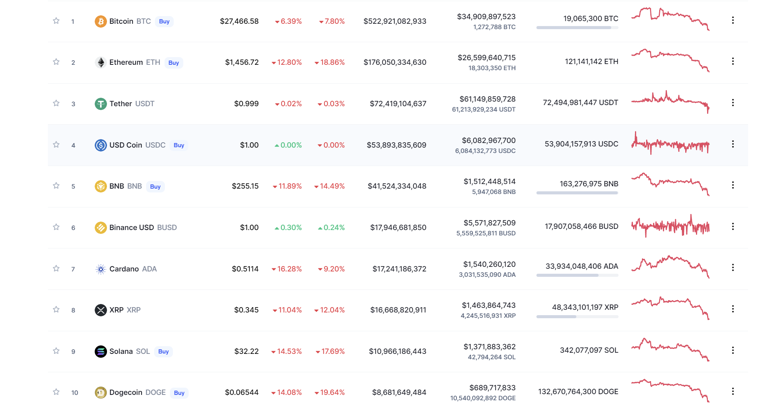Toggle the XRP watchlist star

[x=56, y=309]
